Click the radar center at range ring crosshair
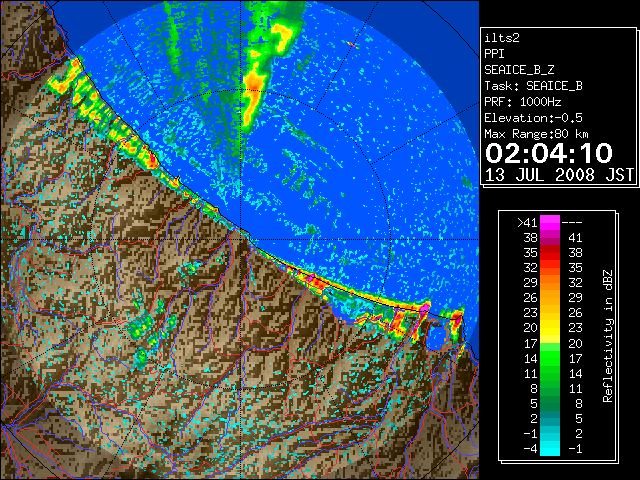Viewport: 640px width, 480px height. tap(241, 239)
